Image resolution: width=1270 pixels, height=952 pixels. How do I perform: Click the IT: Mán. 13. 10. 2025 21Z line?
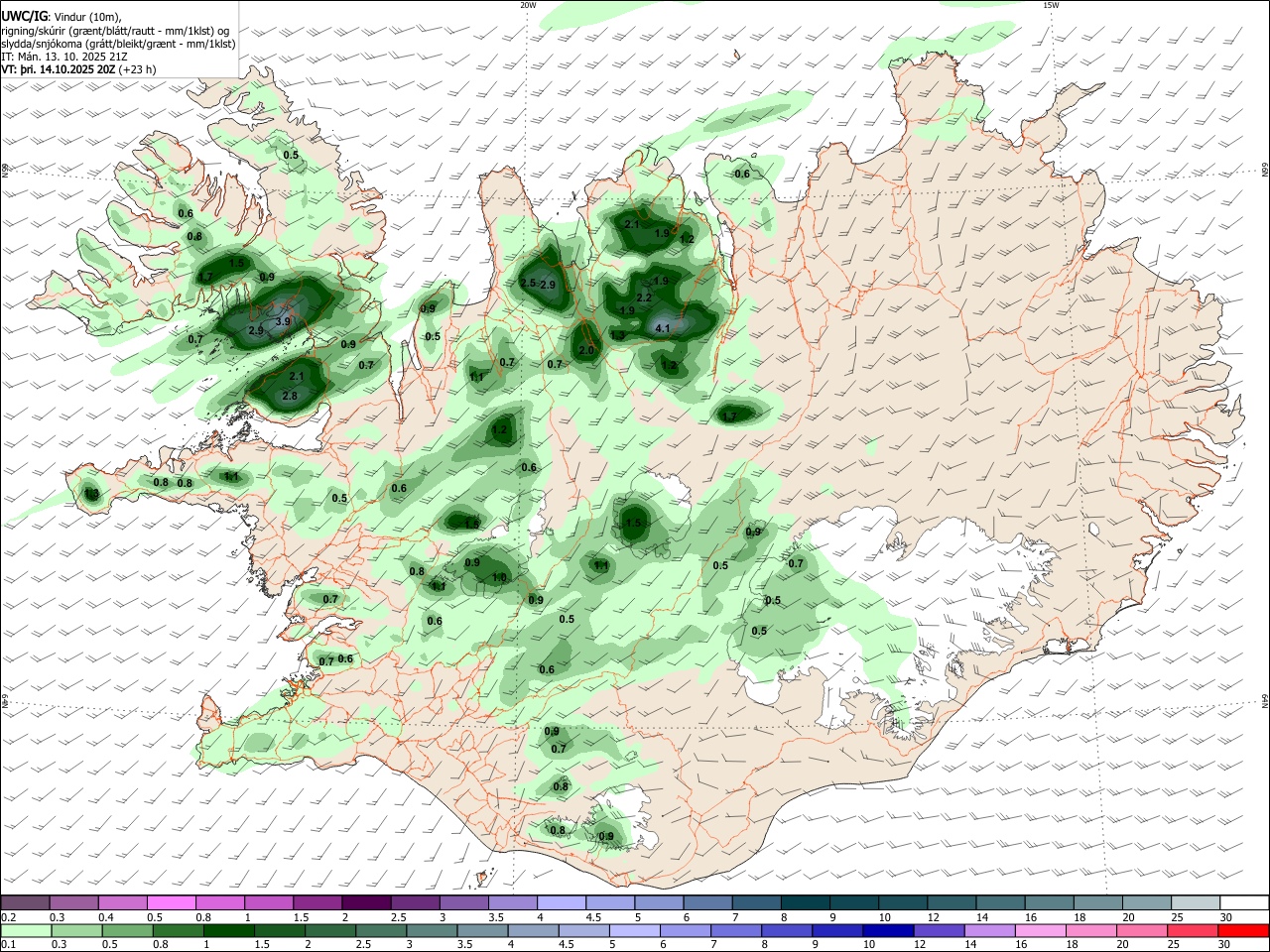coord(65,57)
